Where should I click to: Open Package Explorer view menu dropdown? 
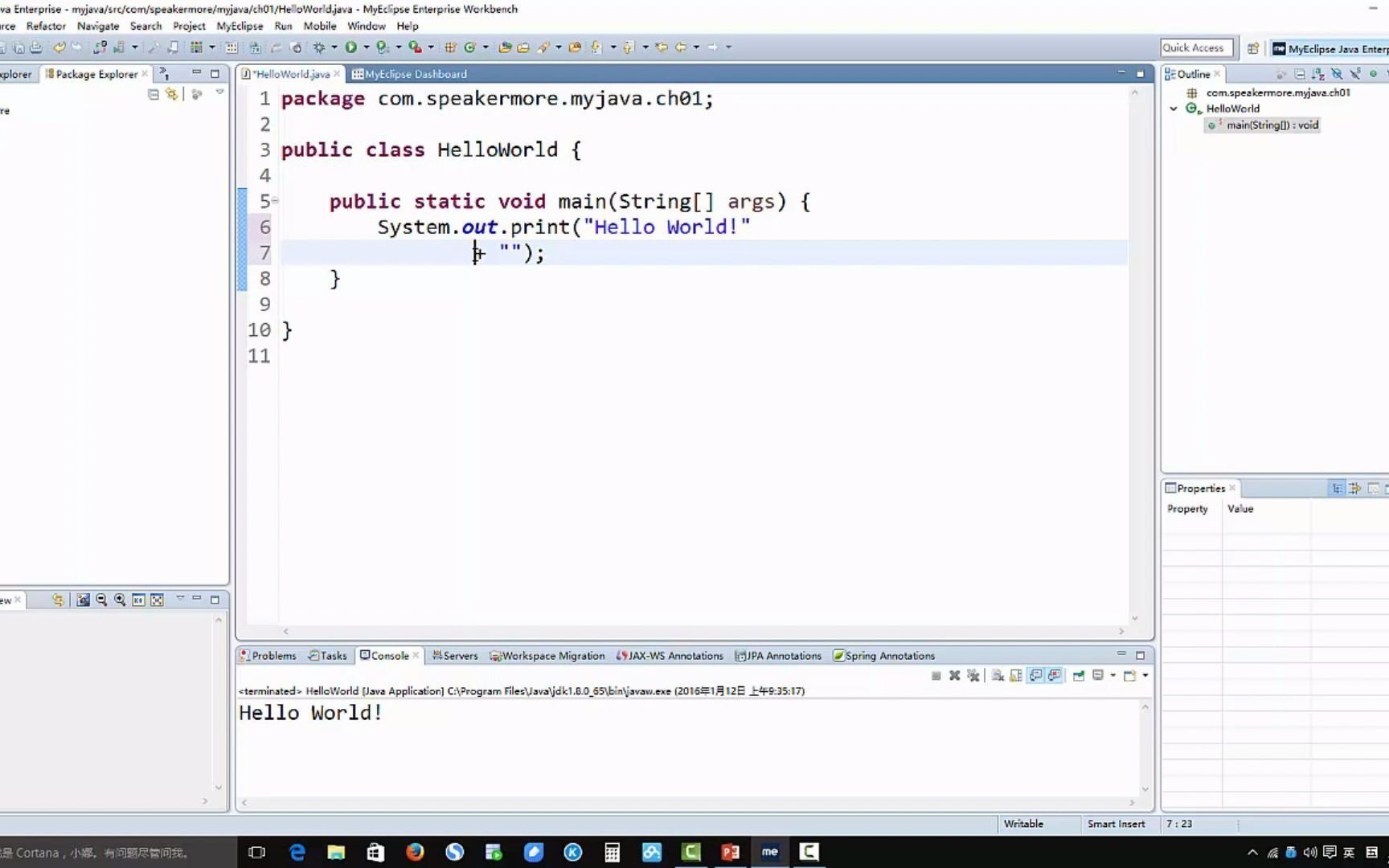(219, 93)
